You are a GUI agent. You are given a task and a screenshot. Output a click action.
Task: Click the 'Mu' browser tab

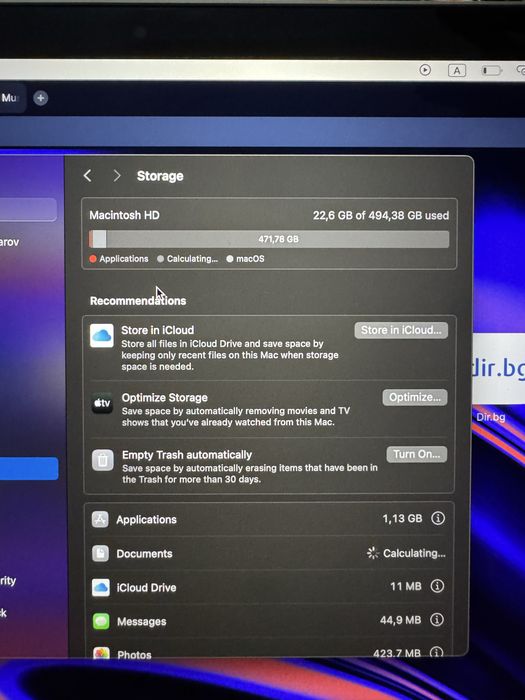coord(11,98)
